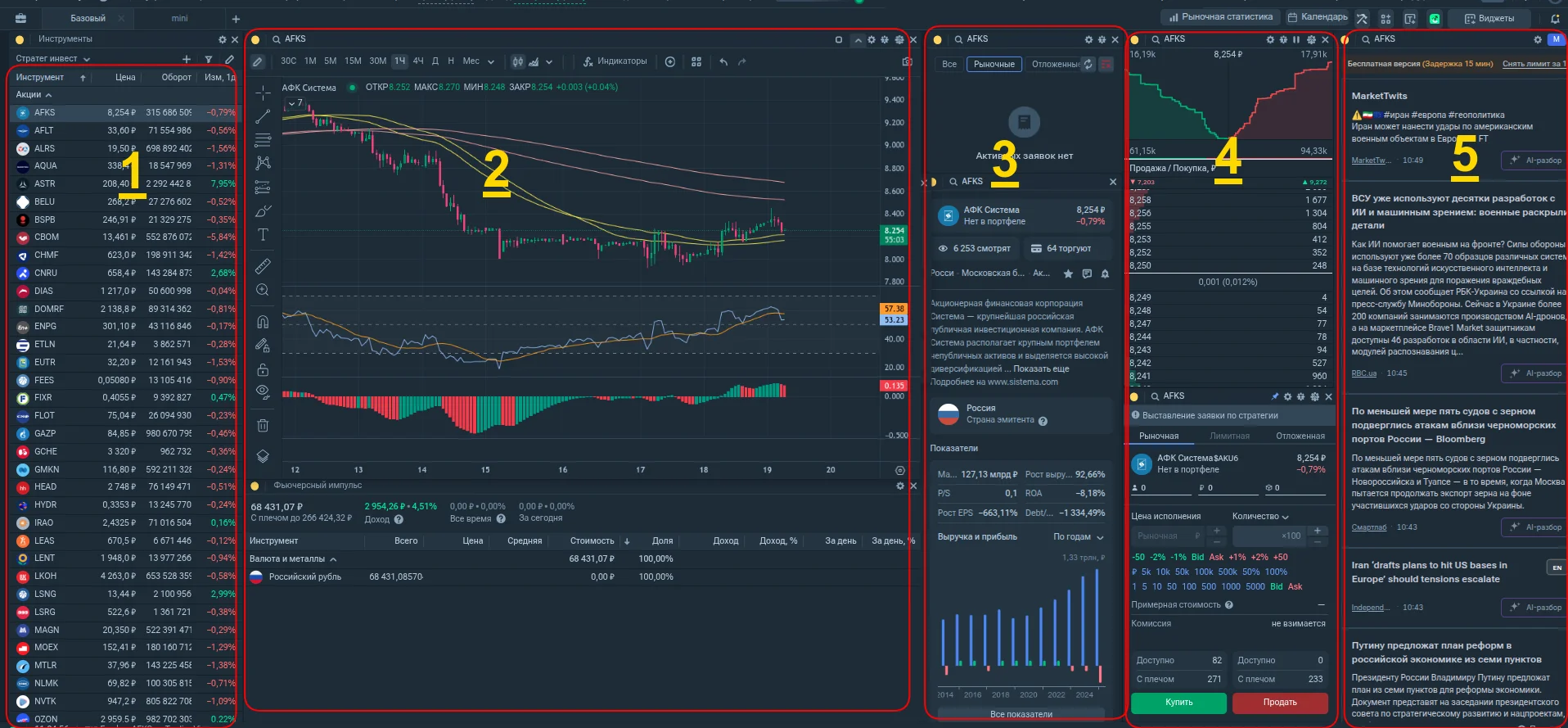Select the 5М timeframe
The height and width of the screenshot is (728, 1568).
(x=331, y=61)
